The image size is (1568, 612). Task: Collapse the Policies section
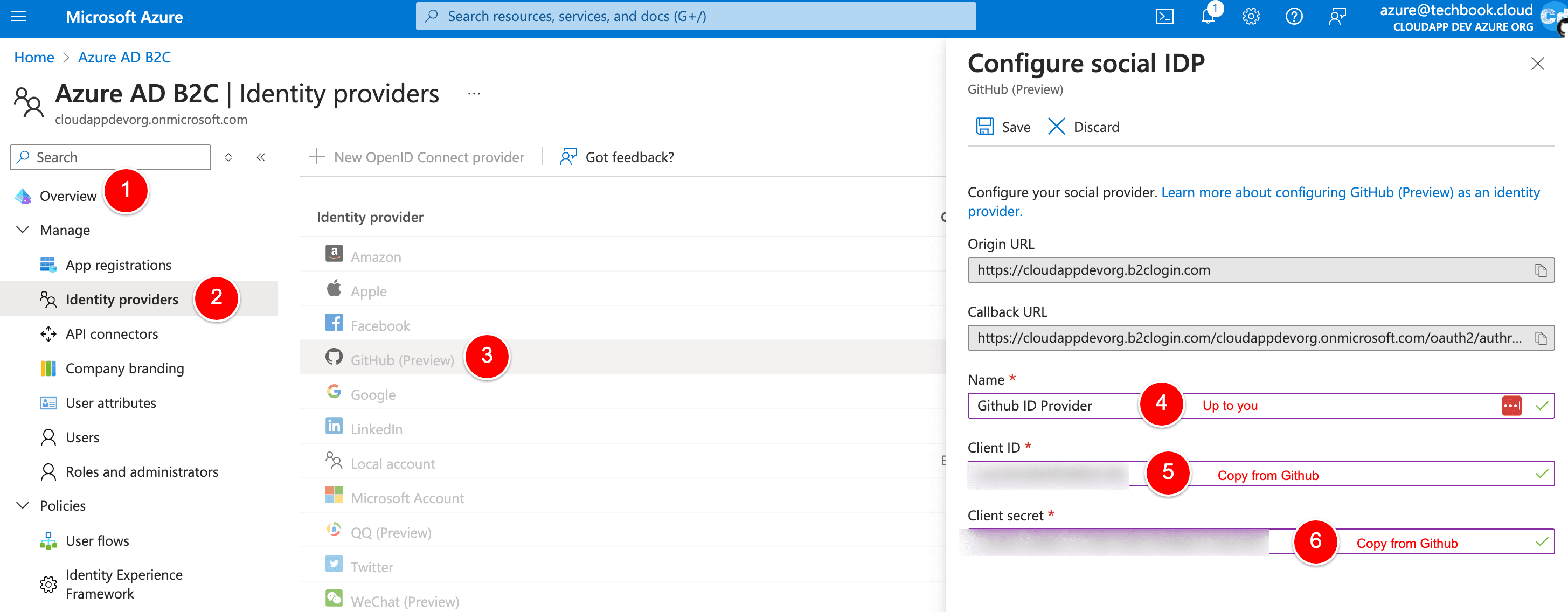tap(23, 505)
